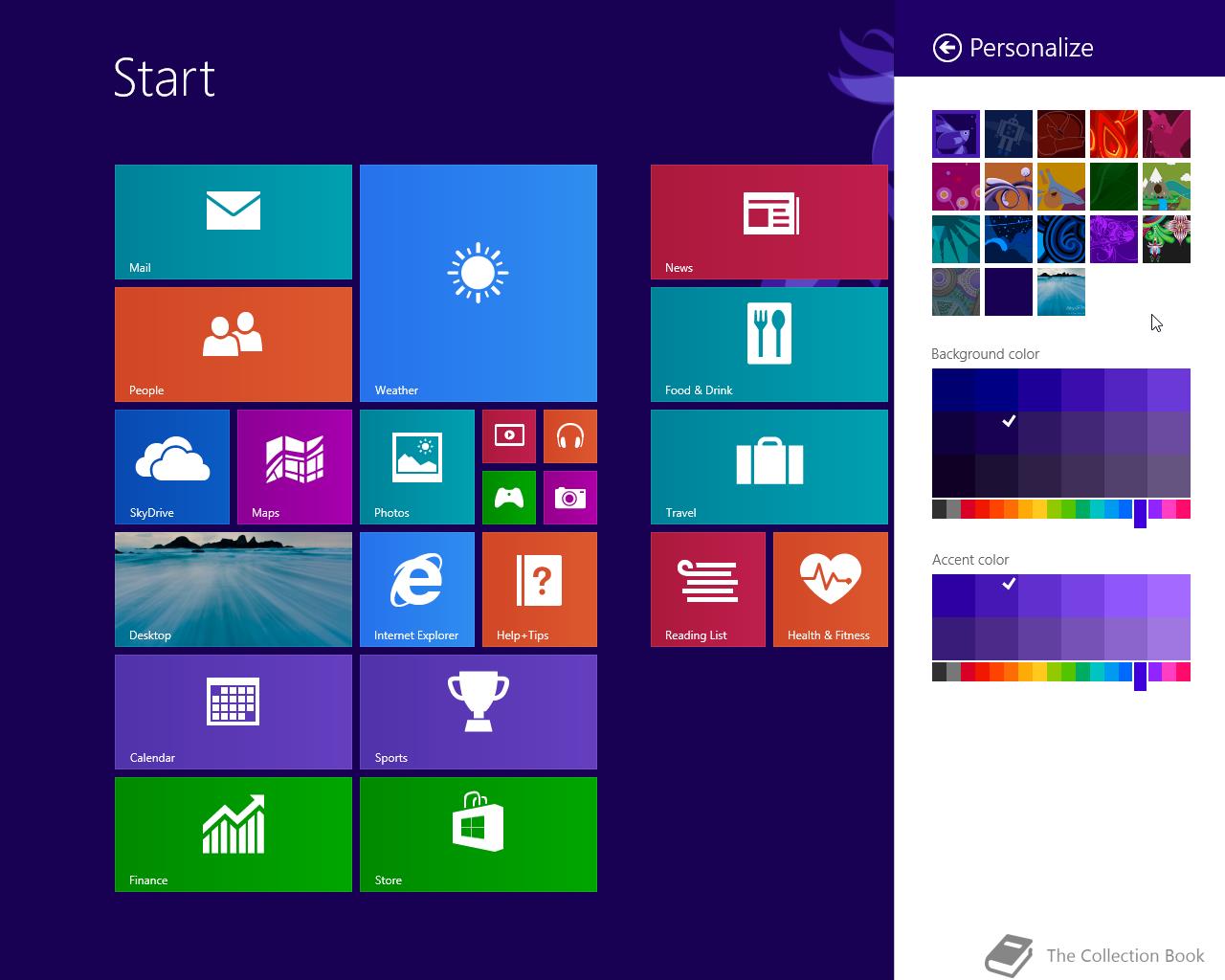1225x980 pixels.
Task: Choose the plain dark green background thumbnail
Action: [x=1114, y=187]
